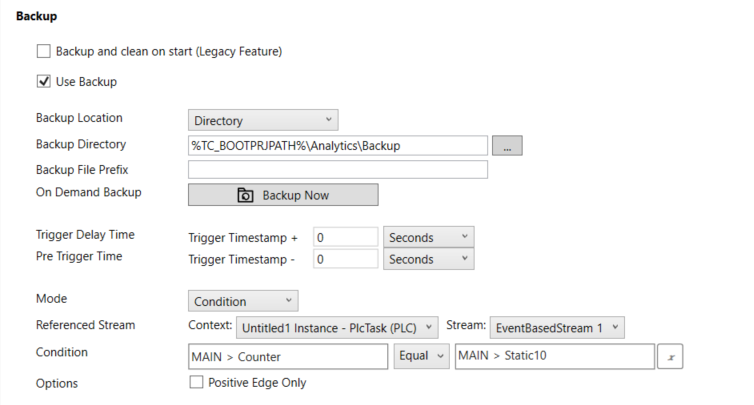Click the camera icon on Backup Now
754x405 pixels.
[x=245, y=195]
